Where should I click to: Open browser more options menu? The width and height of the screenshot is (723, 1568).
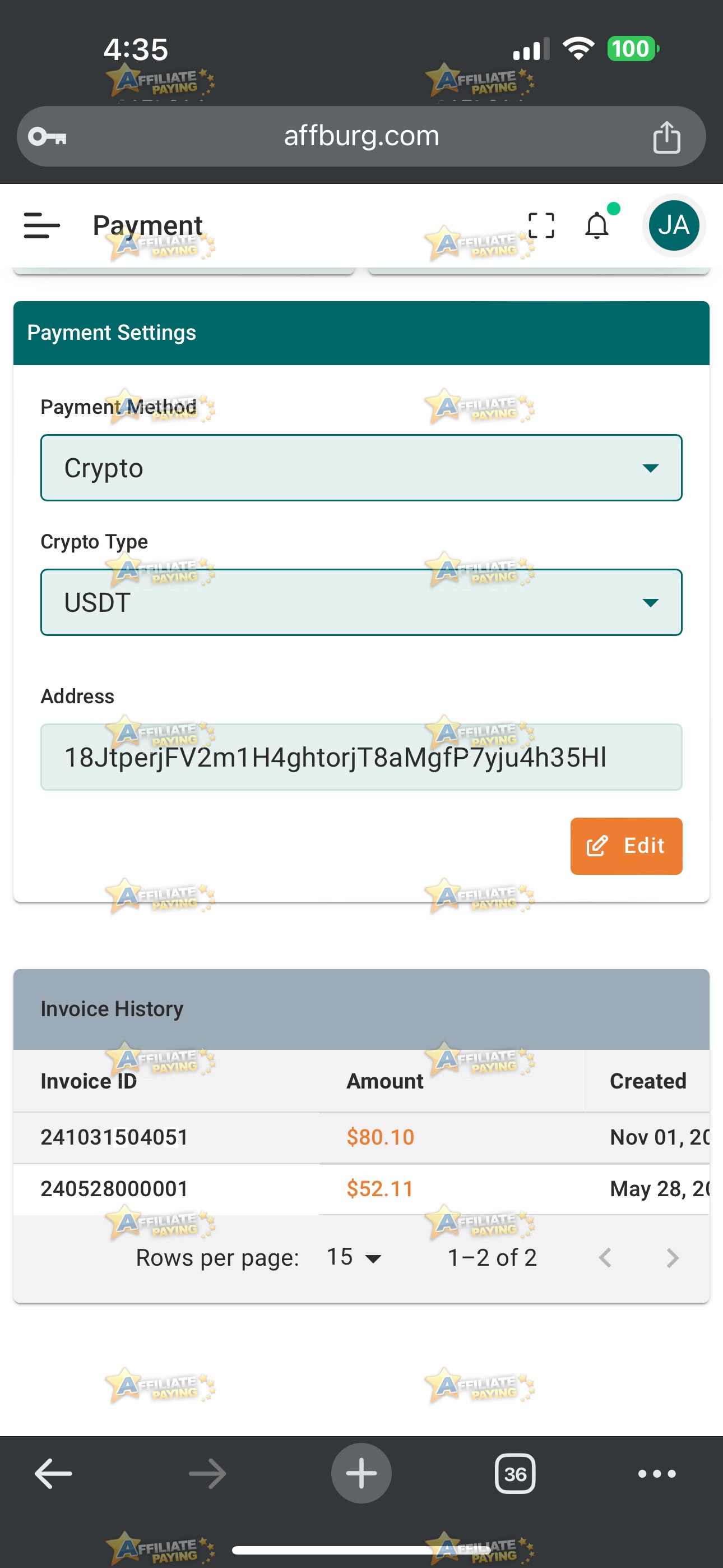[657, 1474]
